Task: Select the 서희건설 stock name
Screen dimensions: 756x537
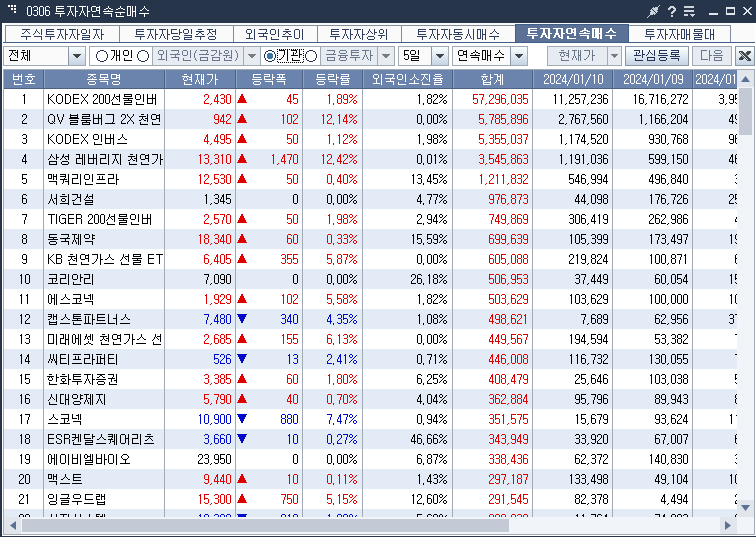Action: [70, 199]
